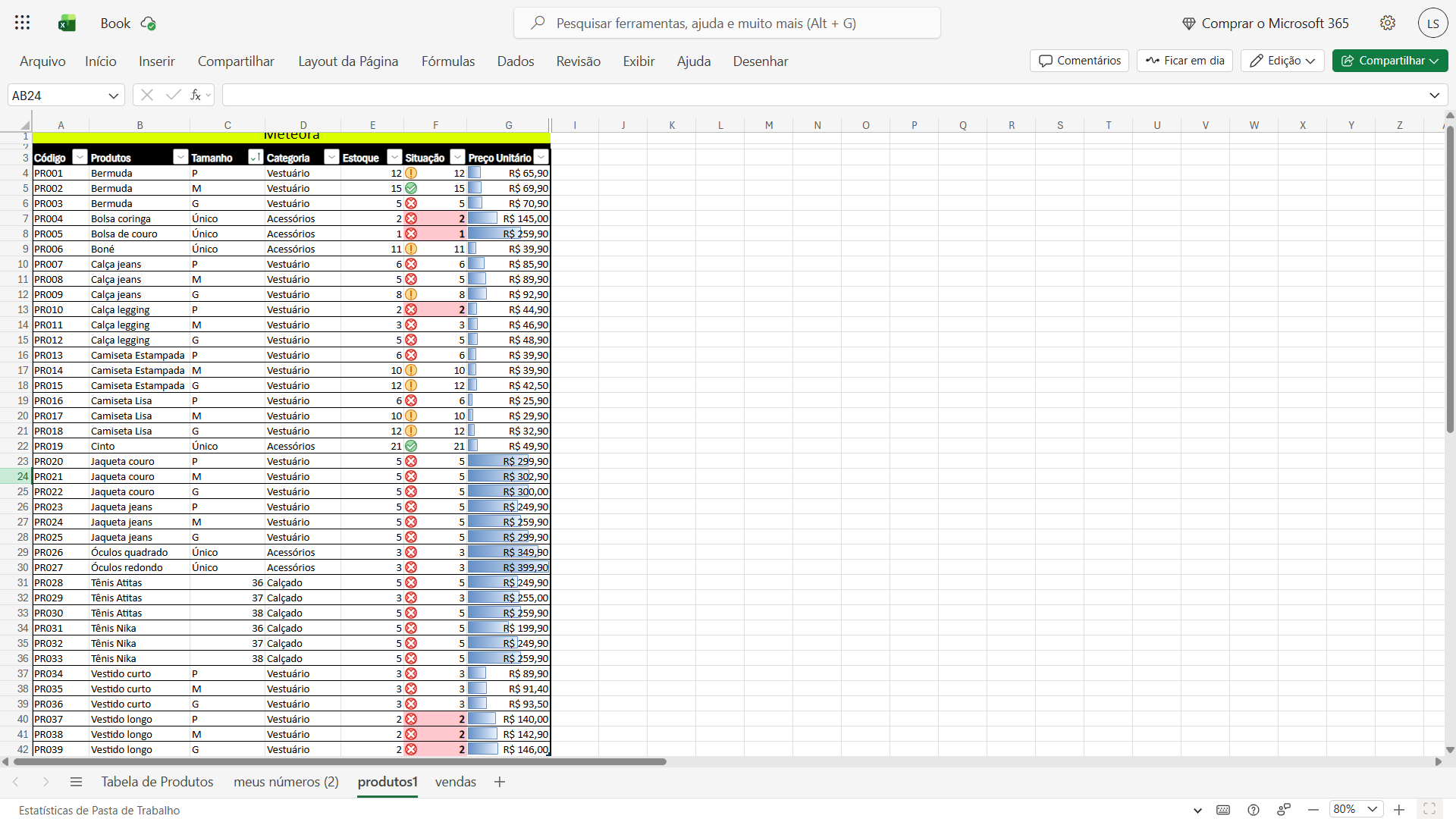Cancel formula entry with X icon
Image resolution: width=1456 pixels, height=819 pixels.
coord(147,95)
